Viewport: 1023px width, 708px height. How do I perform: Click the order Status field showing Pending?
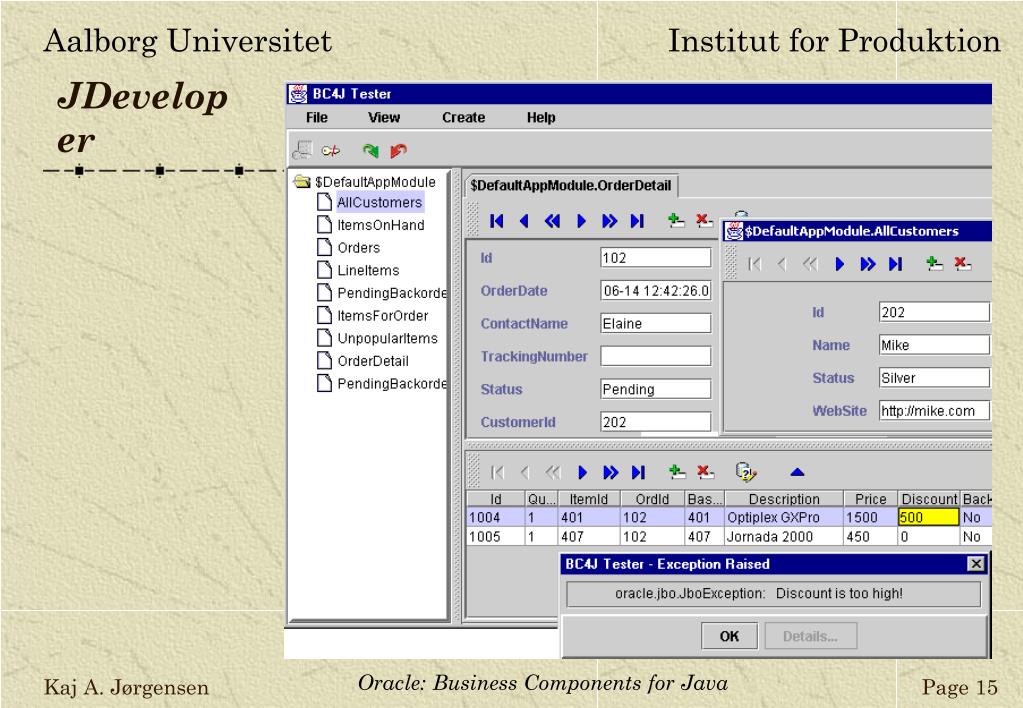(656, 389)
